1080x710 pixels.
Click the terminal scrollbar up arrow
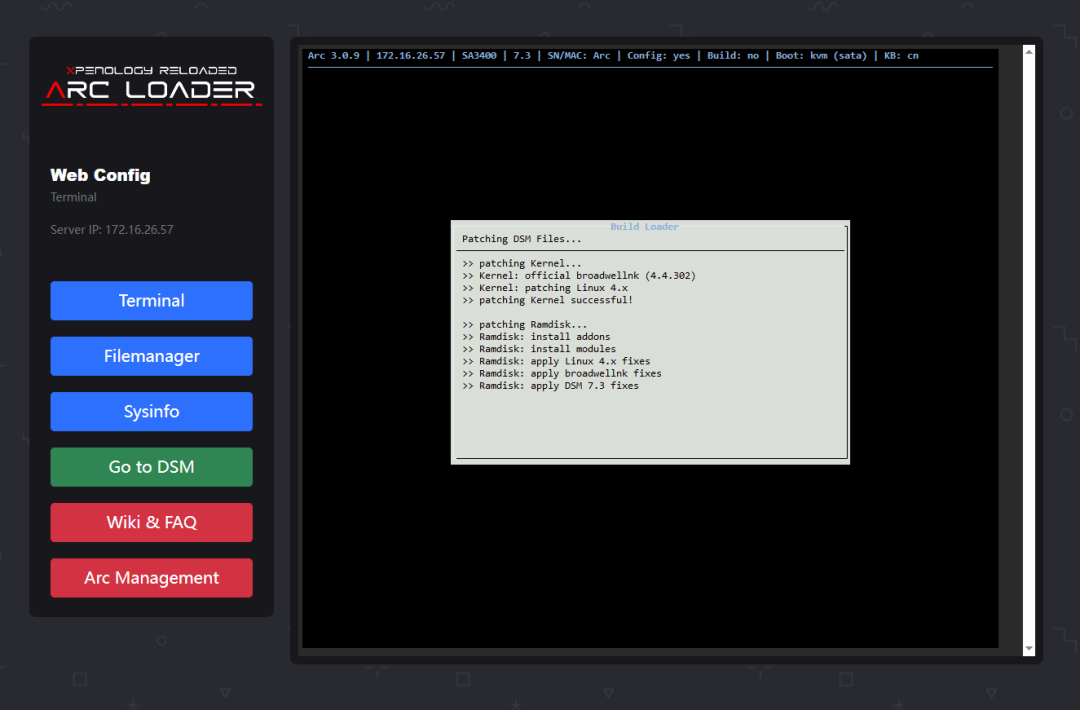1028,52
